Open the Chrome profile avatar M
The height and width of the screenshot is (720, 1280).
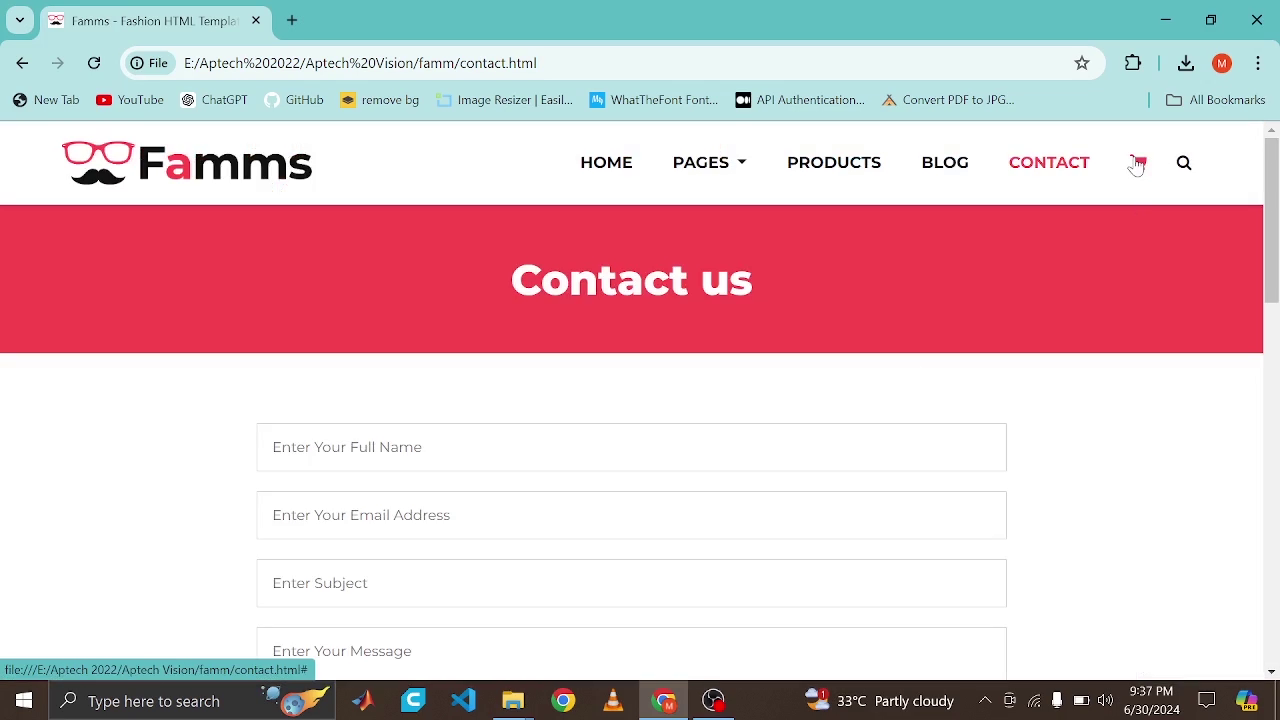point(1222,63)
